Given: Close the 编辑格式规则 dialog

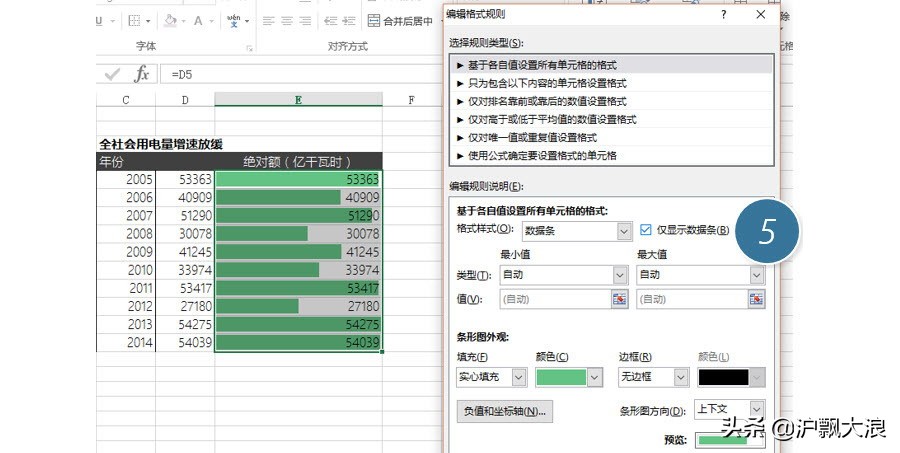Looking at the screenshot, I should (761, 14).
